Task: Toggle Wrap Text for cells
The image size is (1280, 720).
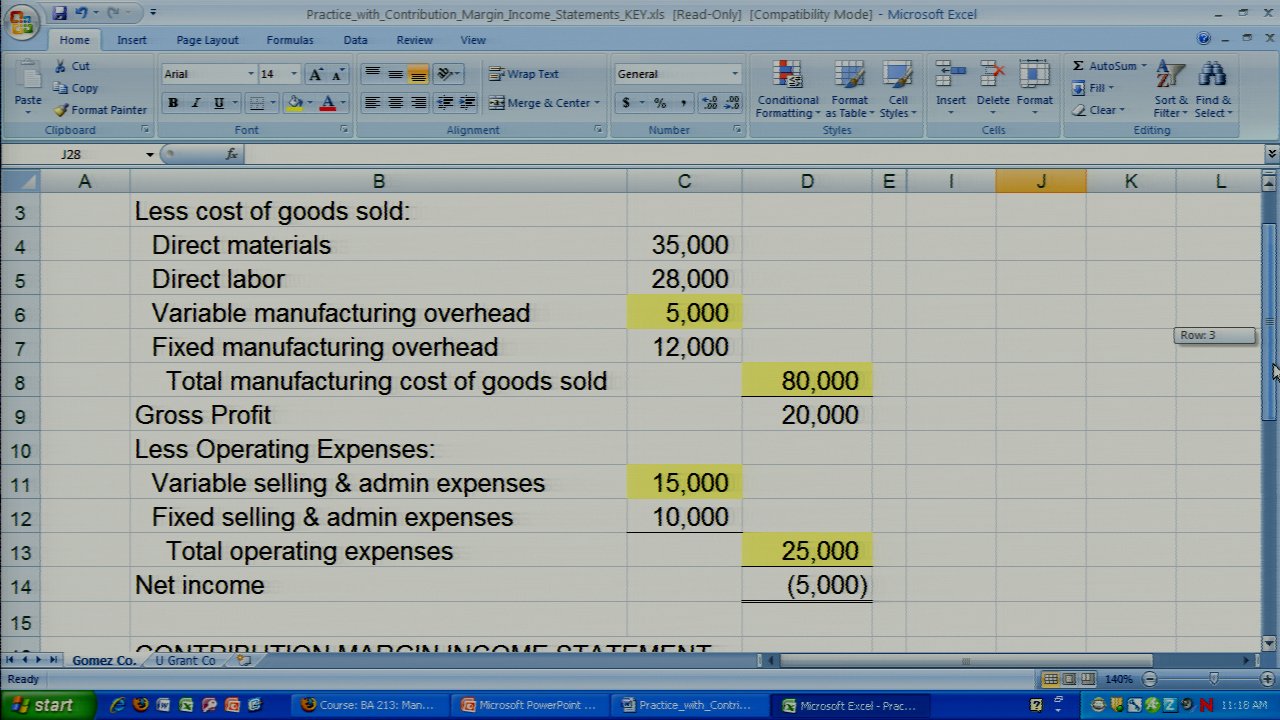Action: (523, 74)
